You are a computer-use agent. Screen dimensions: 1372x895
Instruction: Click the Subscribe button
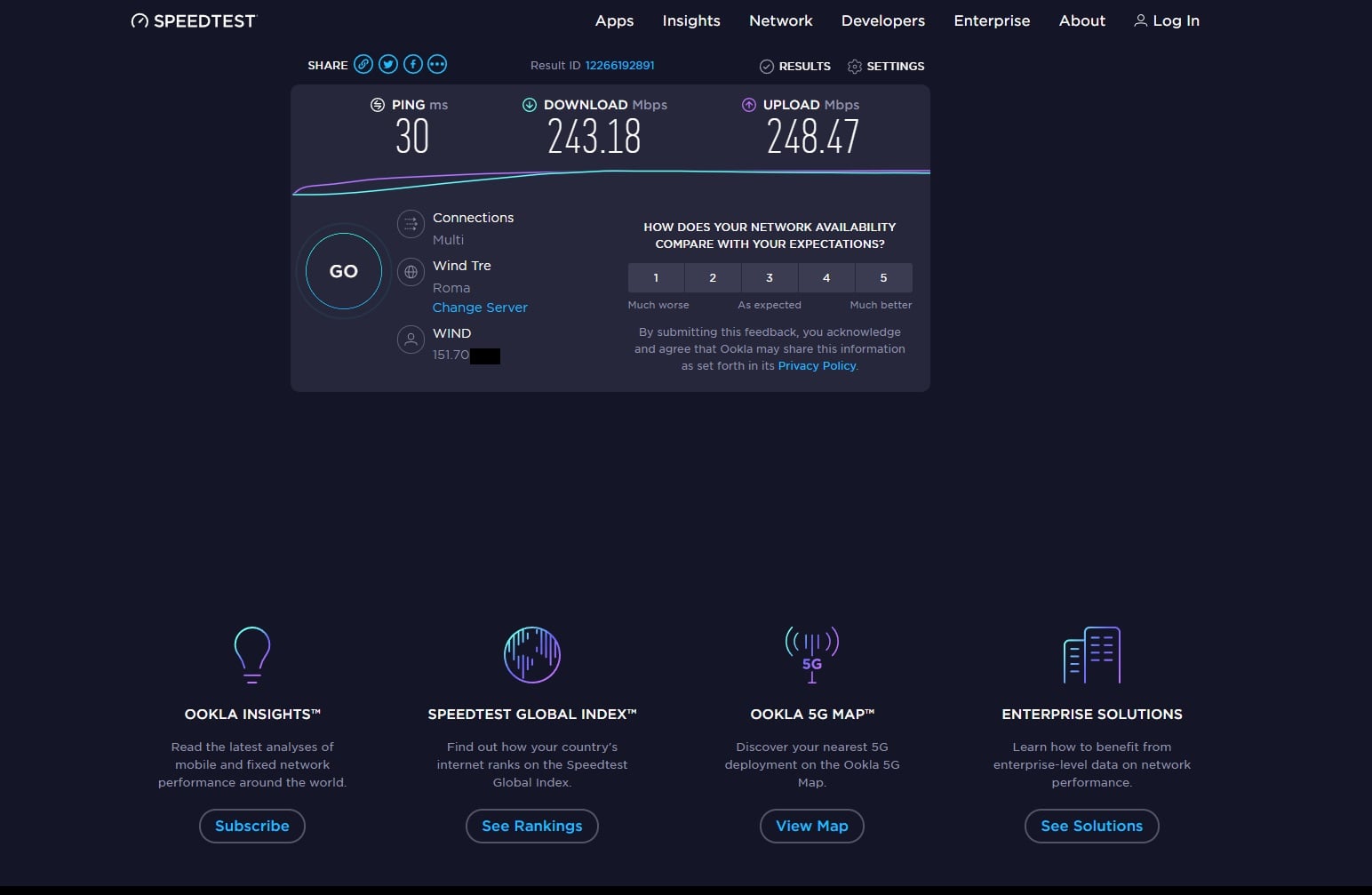coord(252,826)
